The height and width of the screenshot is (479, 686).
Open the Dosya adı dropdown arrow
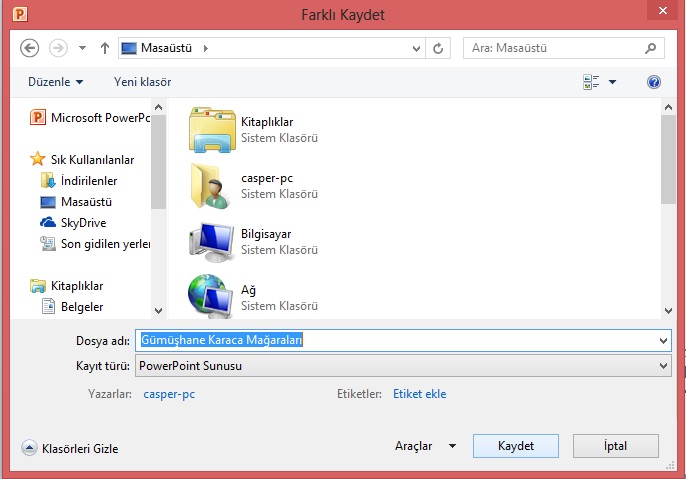(x=663, y=341)
